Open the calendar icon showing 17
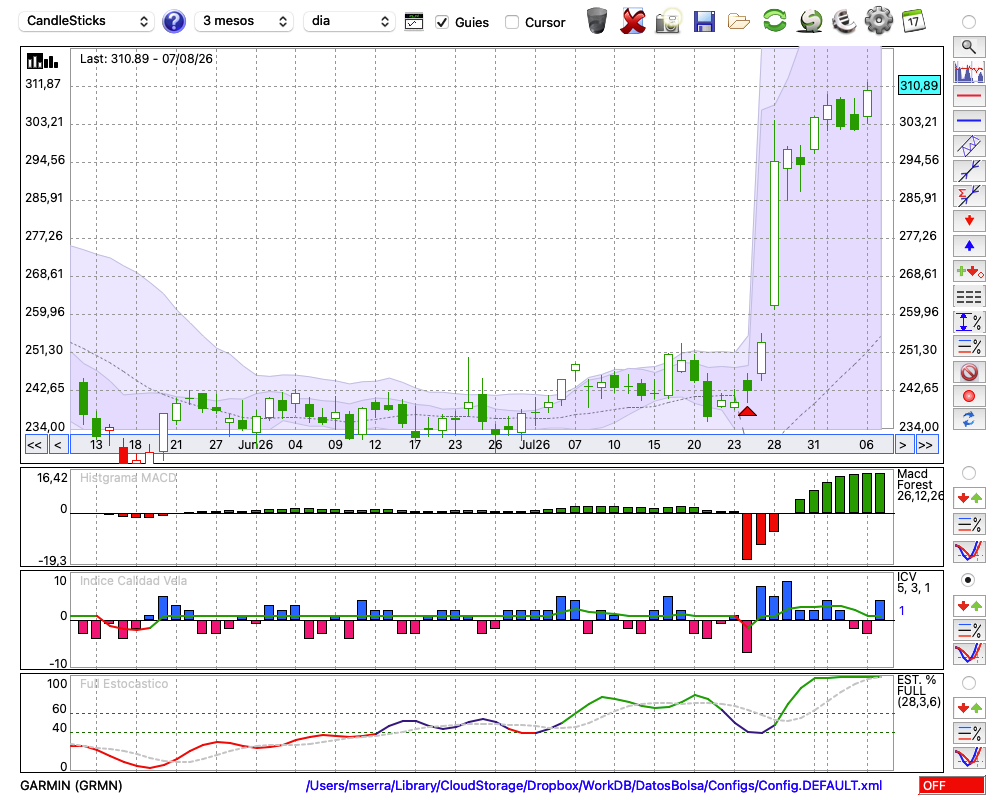1000x800 pixels. (913, 21)
